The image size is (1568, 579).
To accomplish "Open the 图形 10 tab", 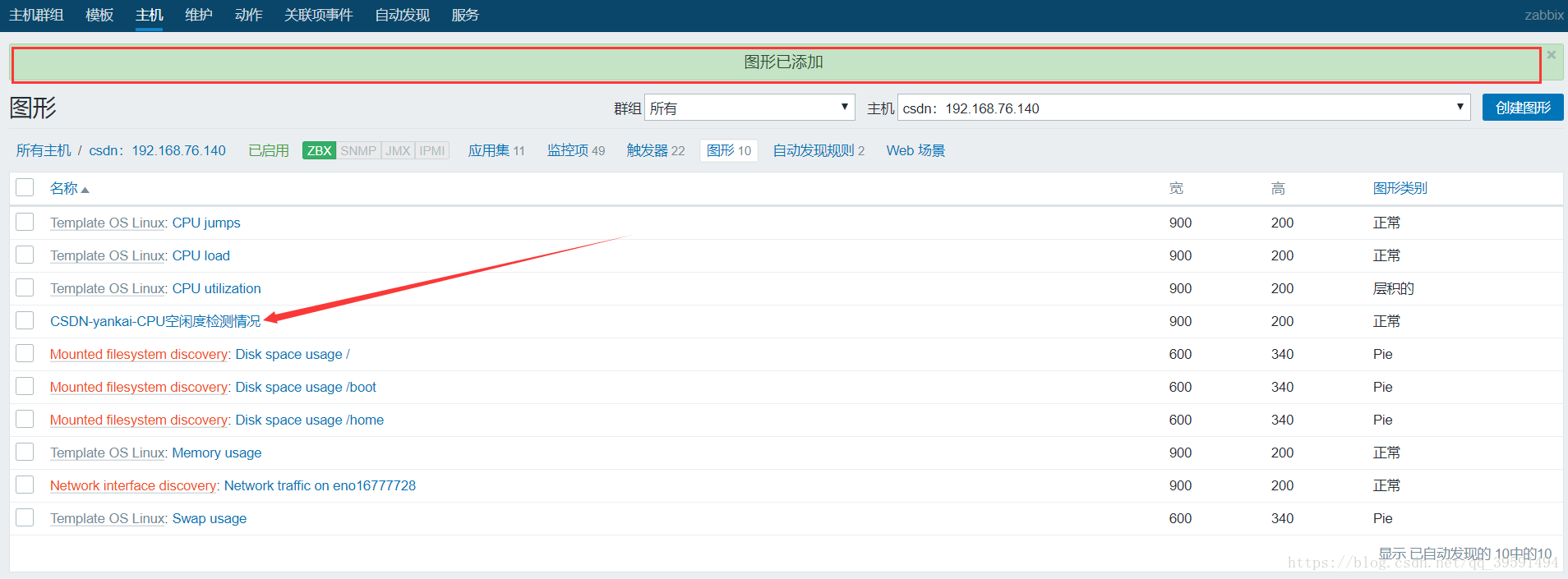I will 729,150.
